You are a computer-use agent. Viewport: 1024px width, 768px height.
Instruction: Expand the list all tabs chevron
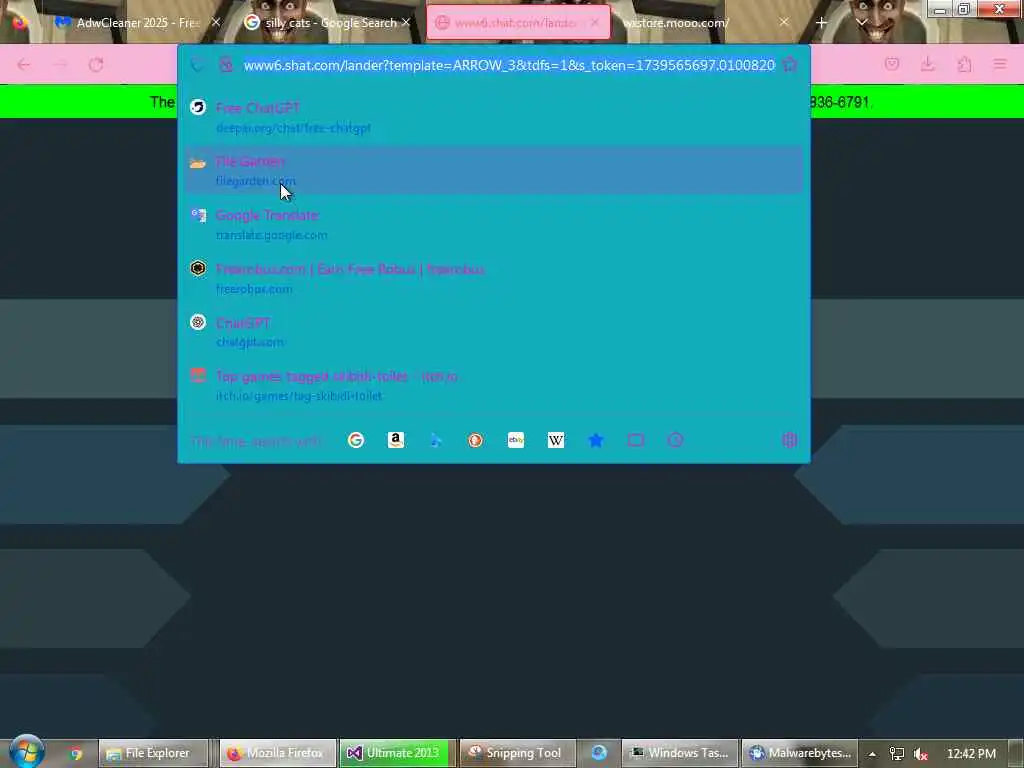861,23
